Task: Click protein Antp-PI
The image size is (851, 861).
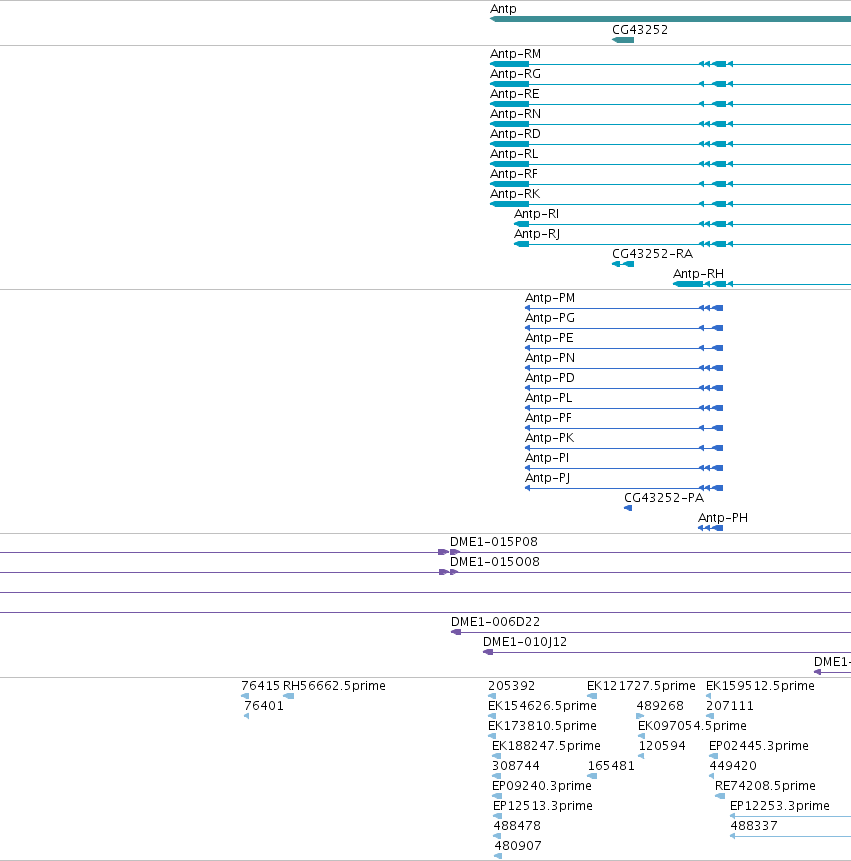Action: pyautogui.click(x=547, y=458)
